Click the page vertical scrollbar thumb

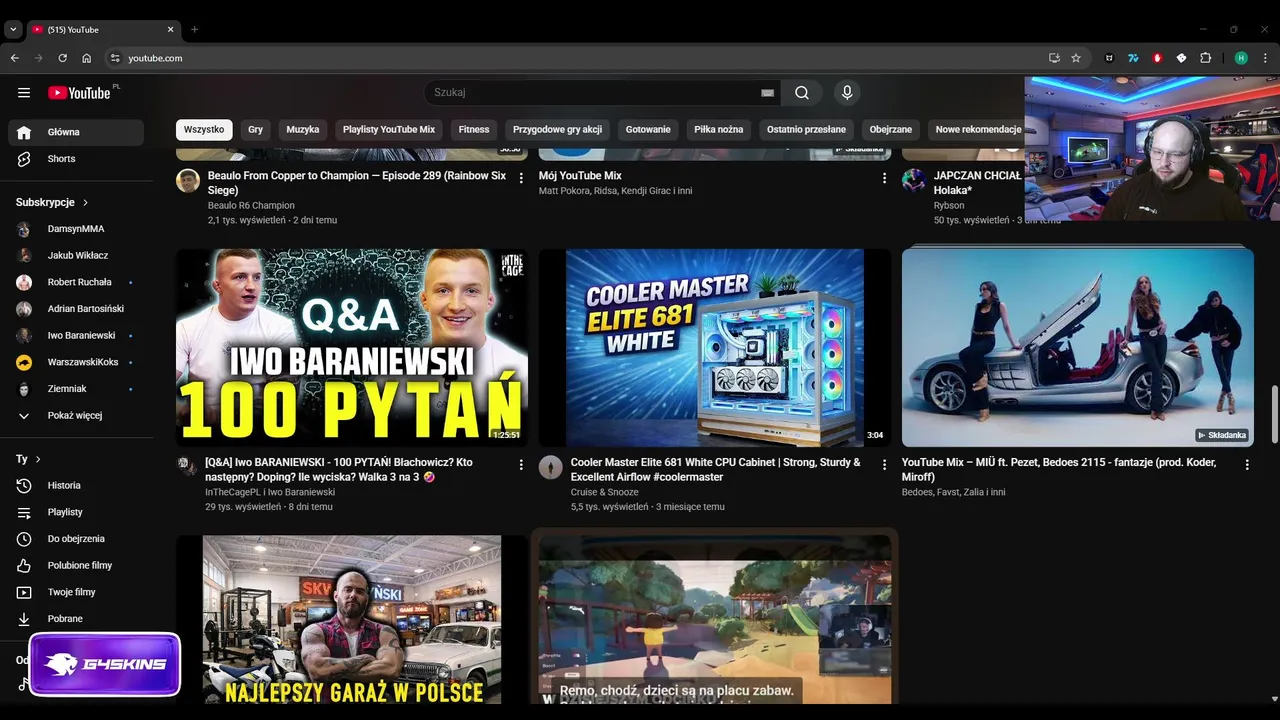tap(1274, 413)
